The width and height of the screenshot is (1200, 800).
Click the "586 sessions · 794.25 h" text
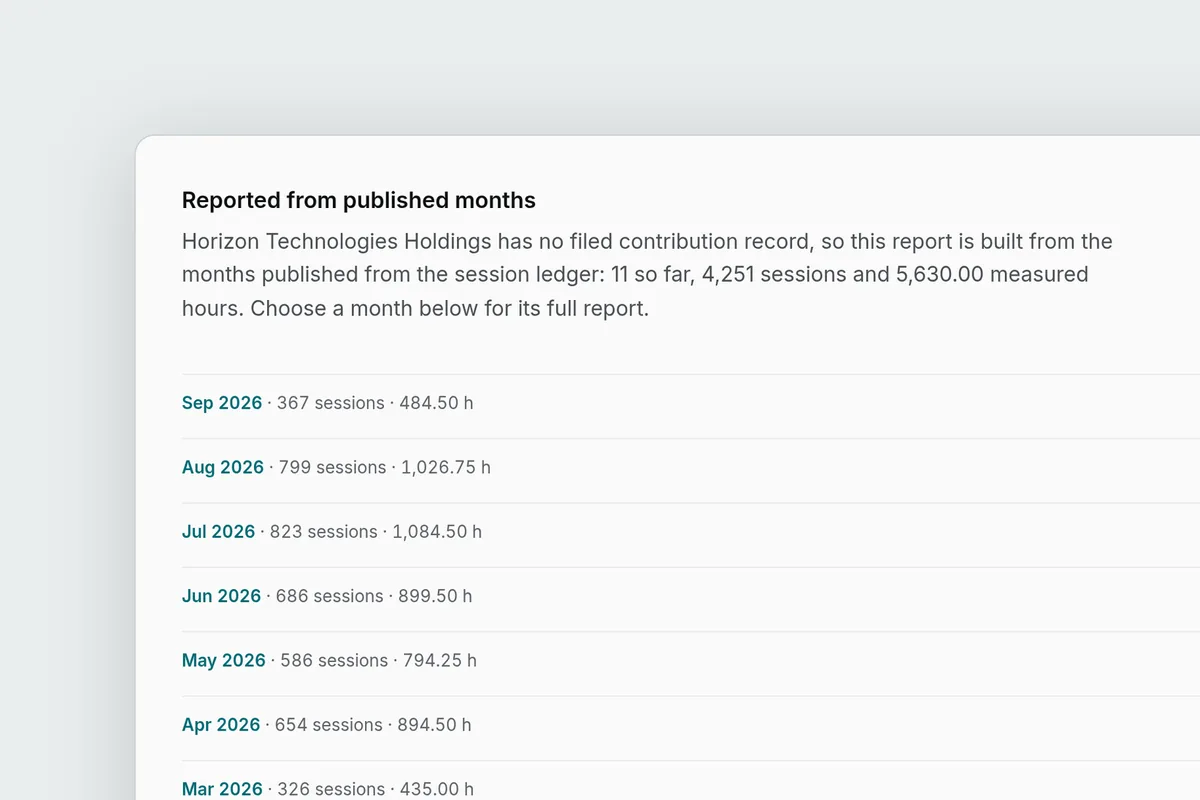(379, 660)
